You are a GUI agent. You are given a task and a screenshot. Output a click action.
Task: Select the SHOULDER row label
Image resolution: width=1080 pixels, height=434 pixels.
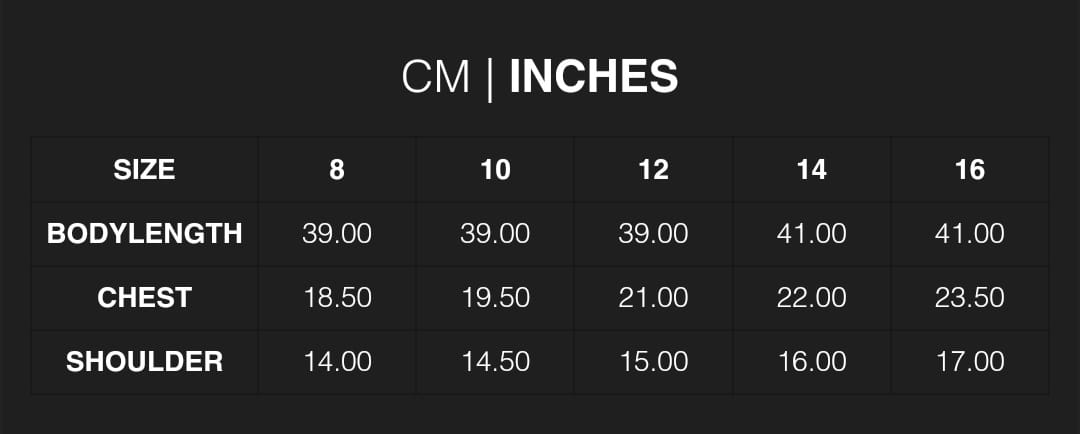(144, 361)
